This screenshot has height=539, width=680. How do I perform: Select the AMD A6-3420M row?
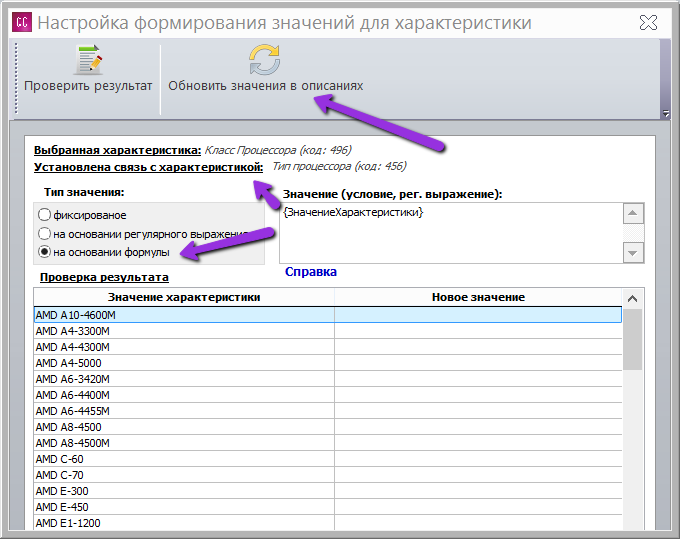[327, 379]
